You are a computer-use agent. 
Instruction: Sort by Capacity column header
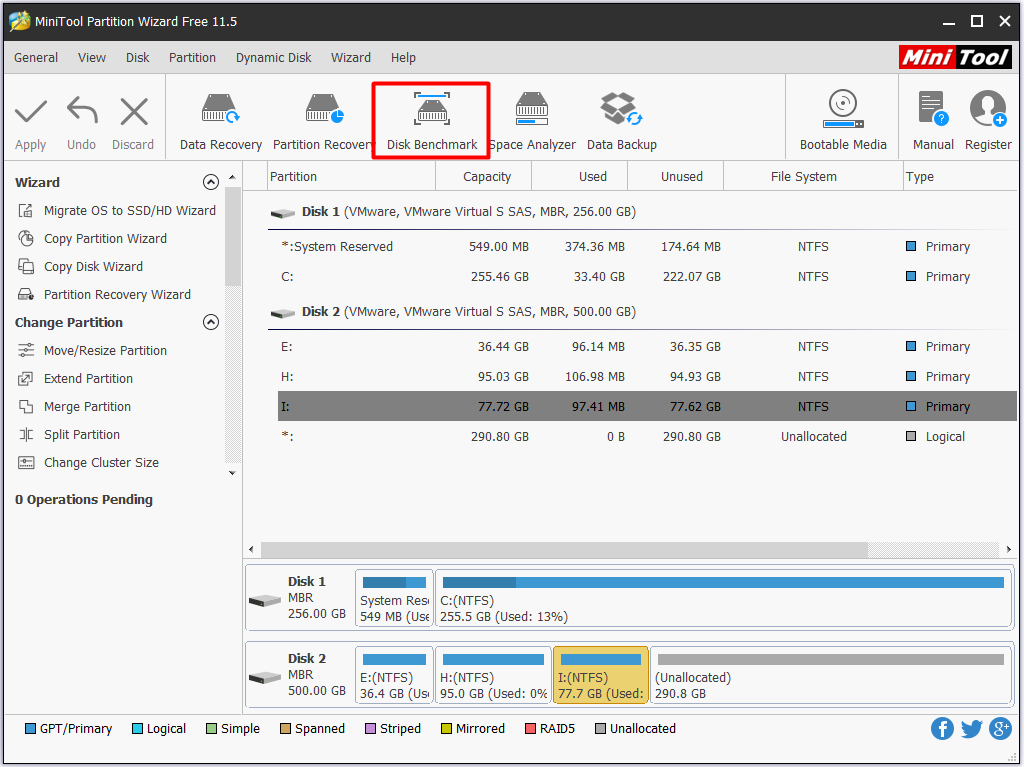[486, 176]
